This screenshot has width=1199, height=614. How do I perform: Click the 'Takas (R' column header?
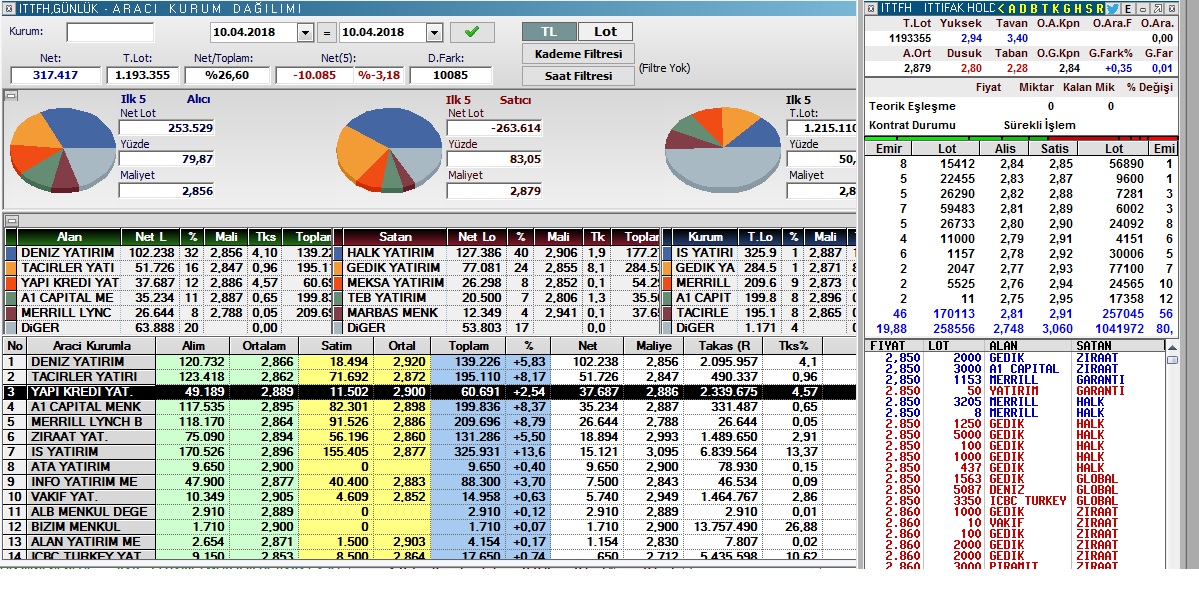tap(724, 346)
